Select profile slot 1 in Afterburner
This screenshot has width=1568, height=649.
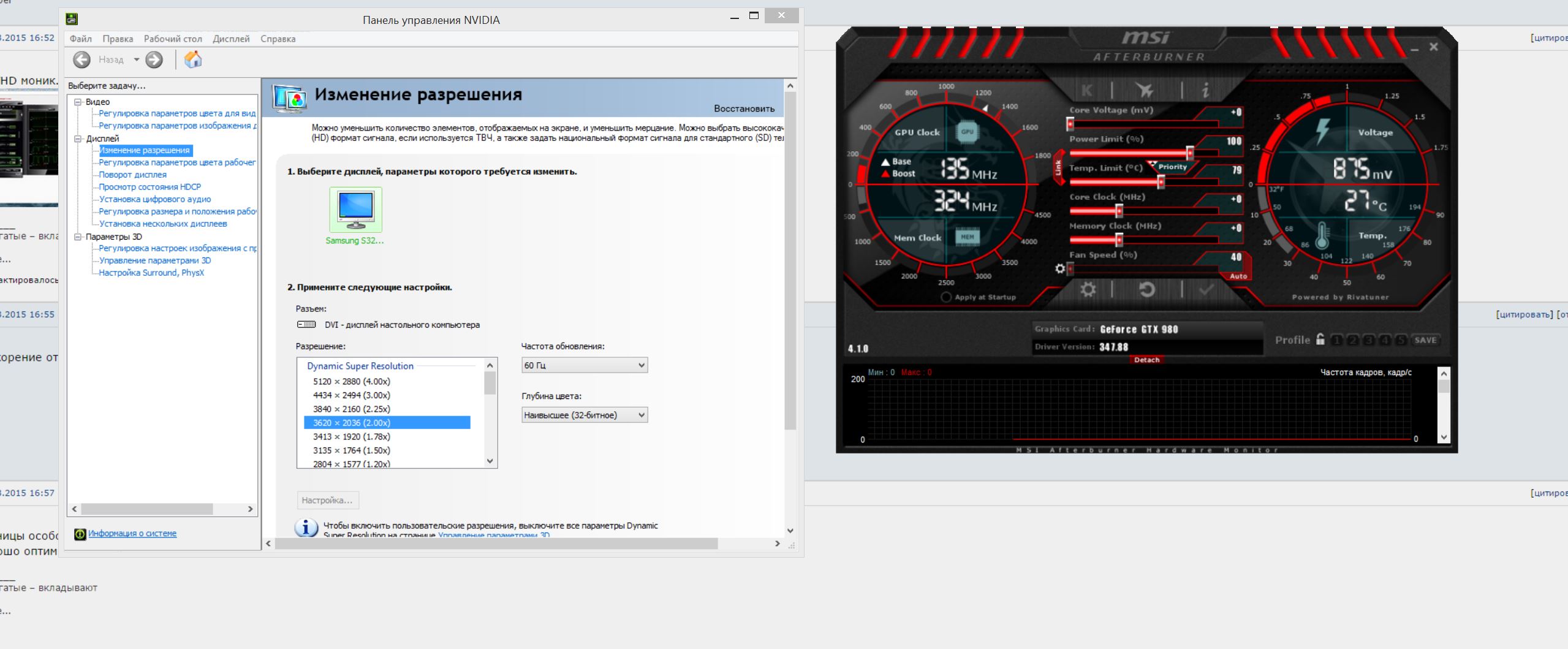[1336, 340]
